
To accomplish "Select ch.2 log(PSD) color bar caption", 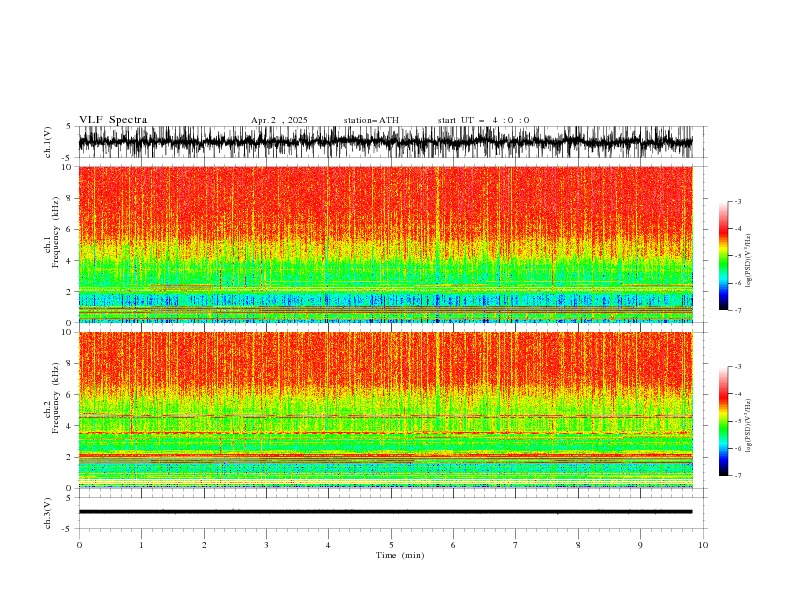I will click(x=748, y=426).
